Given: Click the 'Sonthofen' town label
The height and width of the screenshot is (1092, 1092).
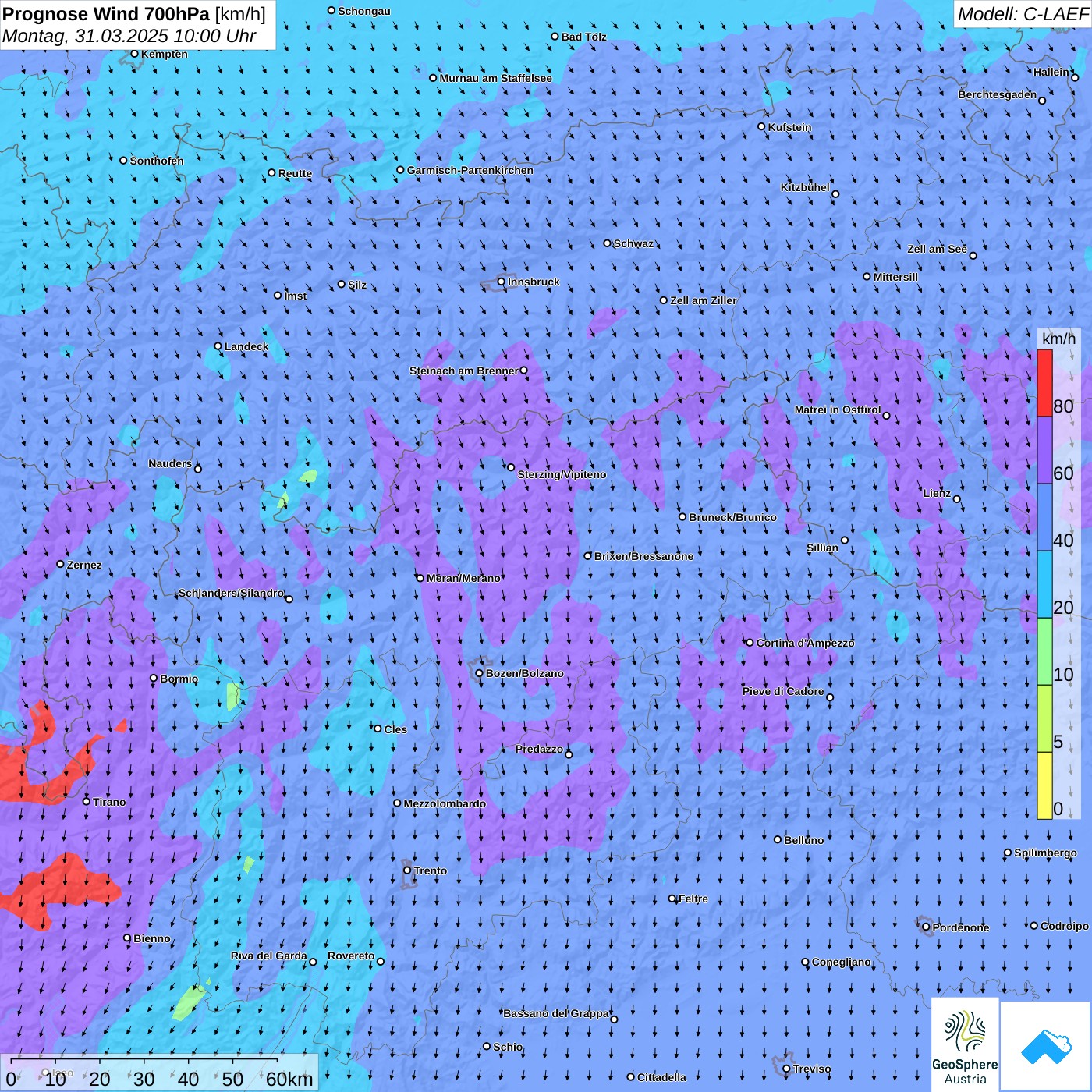Looking at the screenshot, I should [157, 161].
